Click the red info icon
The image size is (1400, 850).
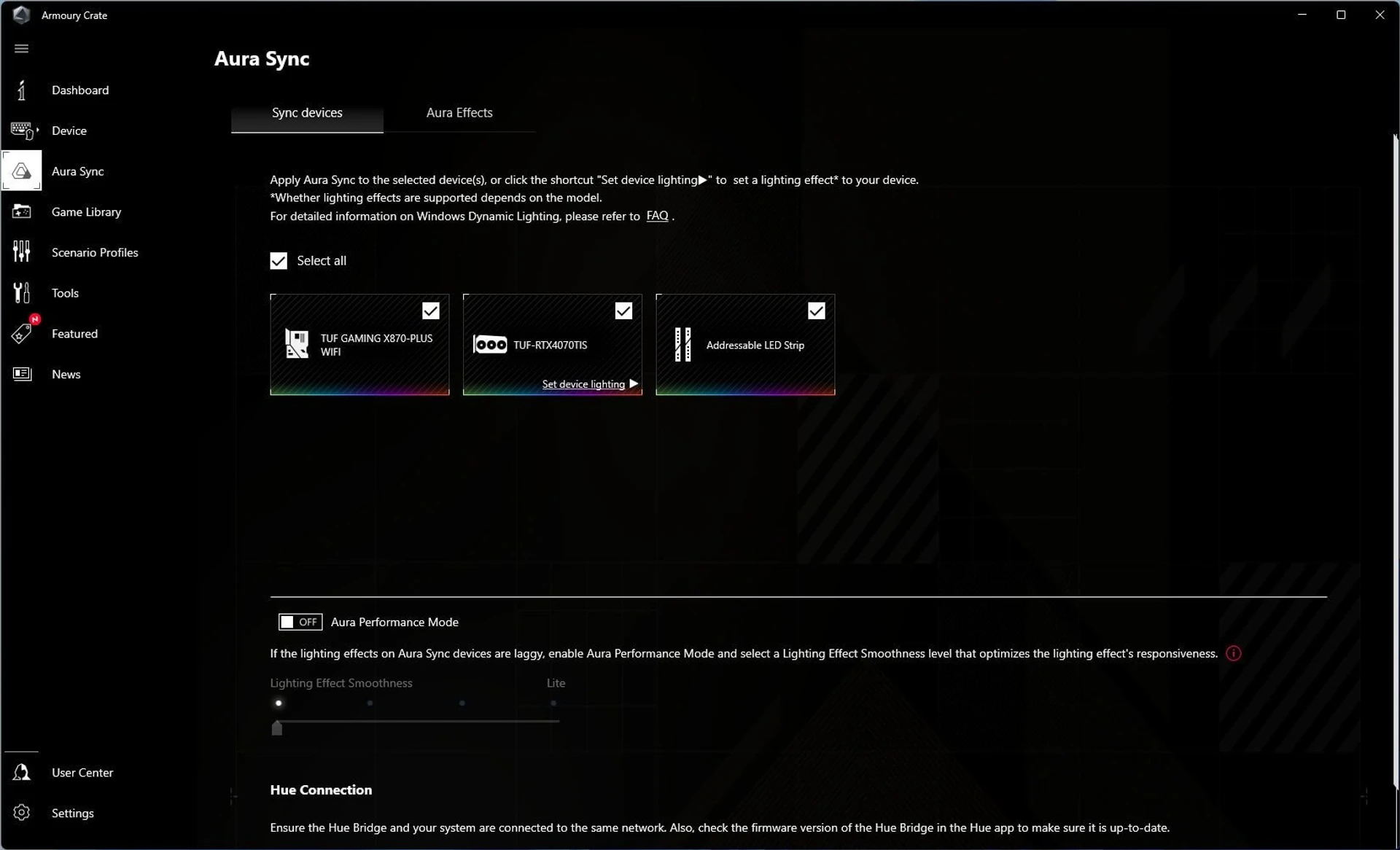[1233, 653]
